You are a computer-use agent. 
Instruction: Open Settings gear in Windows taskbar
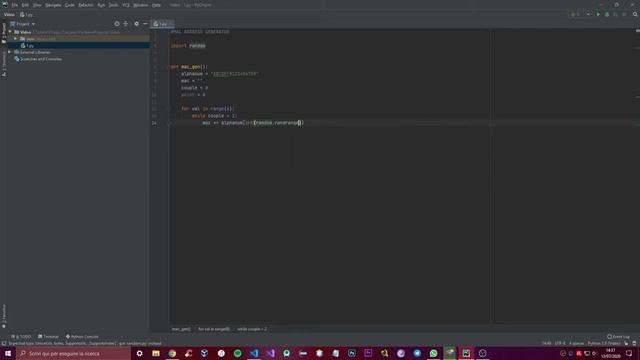[x=140, y=353]
